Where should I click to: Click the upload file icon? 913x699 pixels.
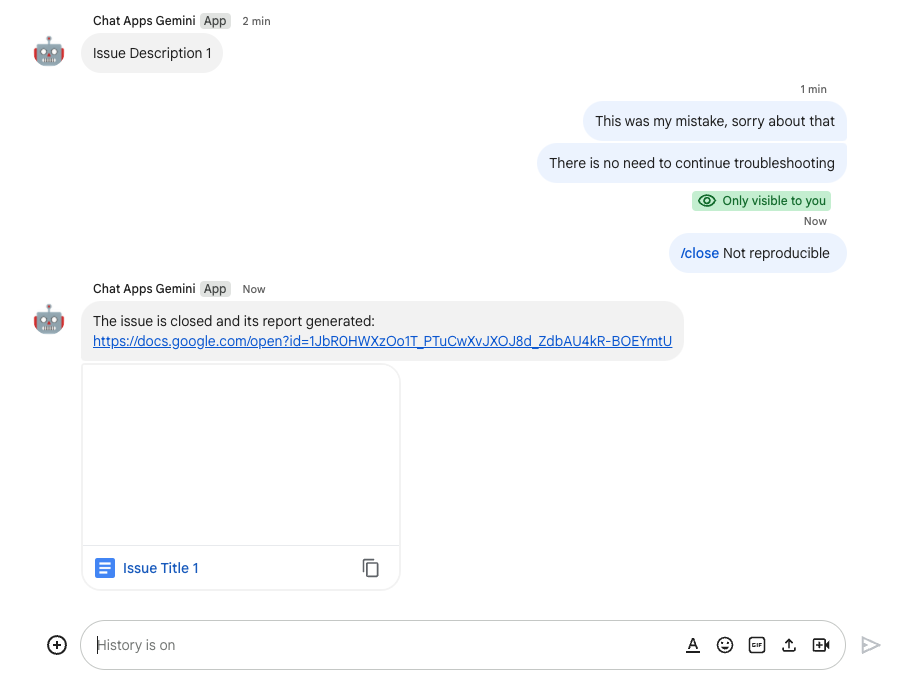789,645
